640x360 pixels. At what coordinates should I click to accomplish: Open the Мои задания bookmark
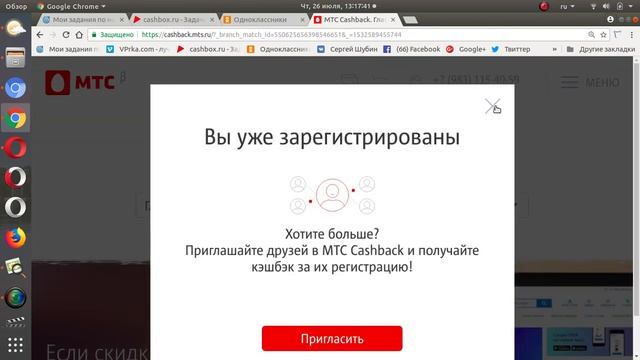pyautogui.click(x=67, y=49)
